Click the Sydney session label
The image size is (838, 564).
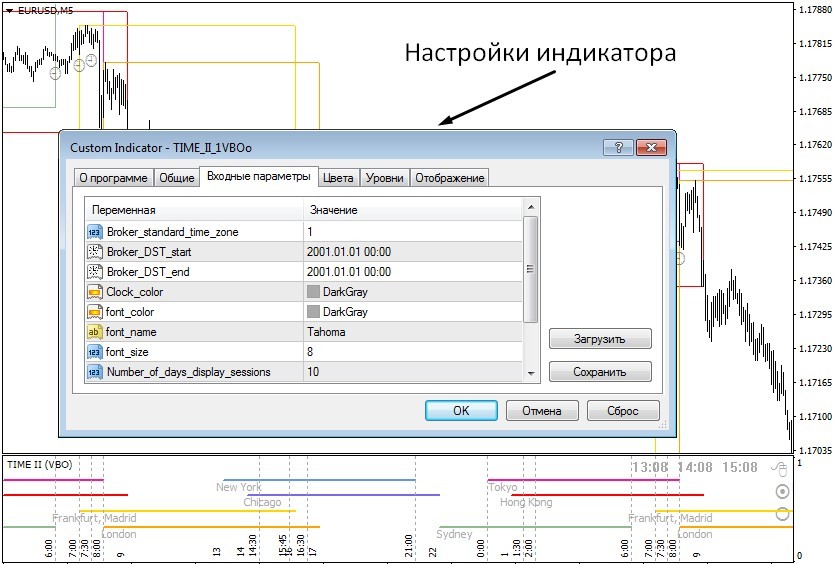[454, 534]
